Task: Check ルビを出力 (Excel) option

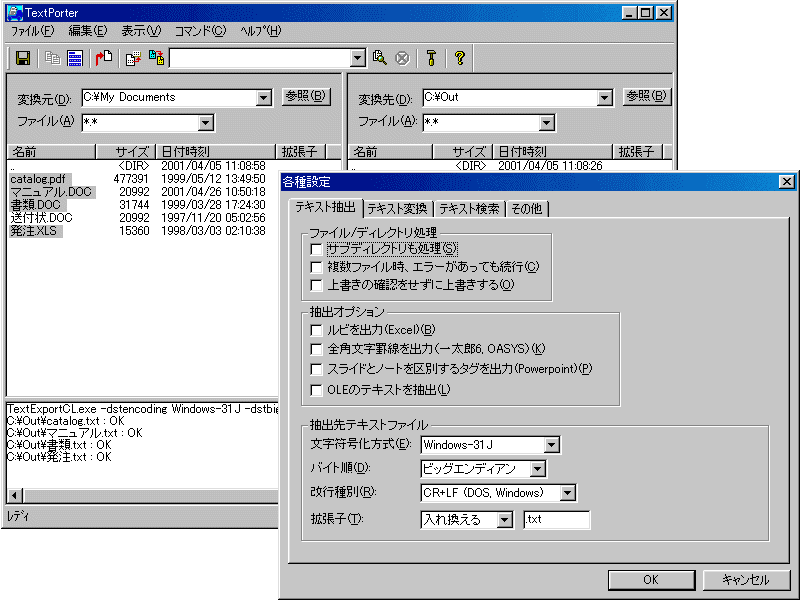Action: (316, 330)
